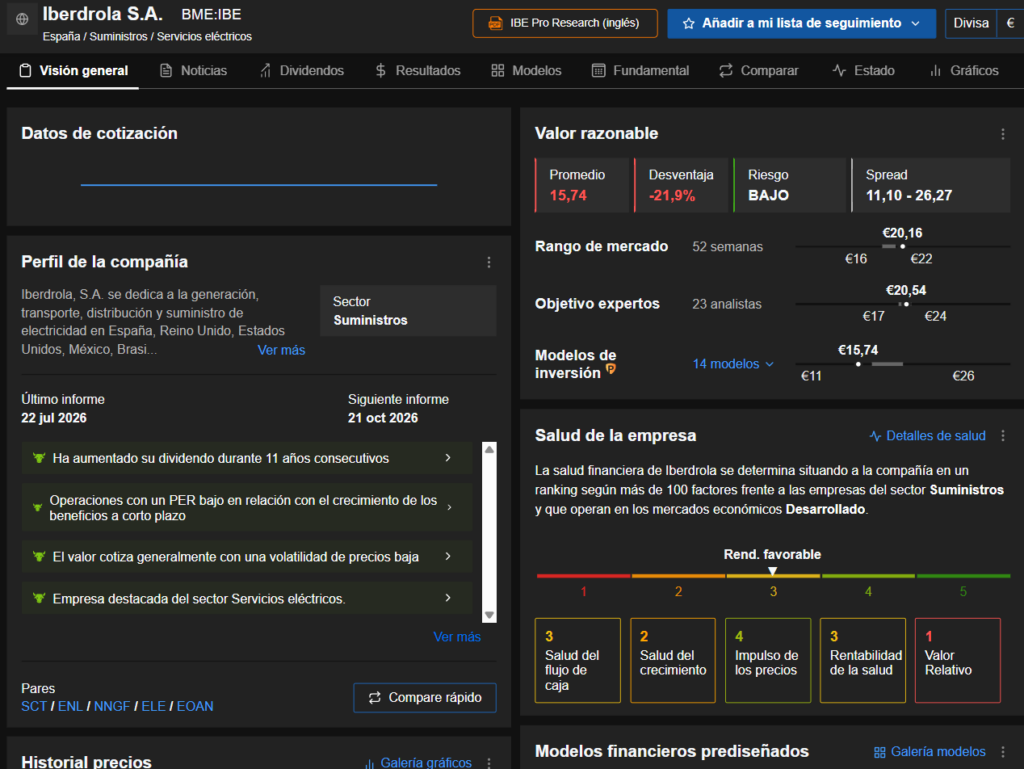
Task: Click the insights list scrollbar down arrow
Action: [x=489, y=615]
